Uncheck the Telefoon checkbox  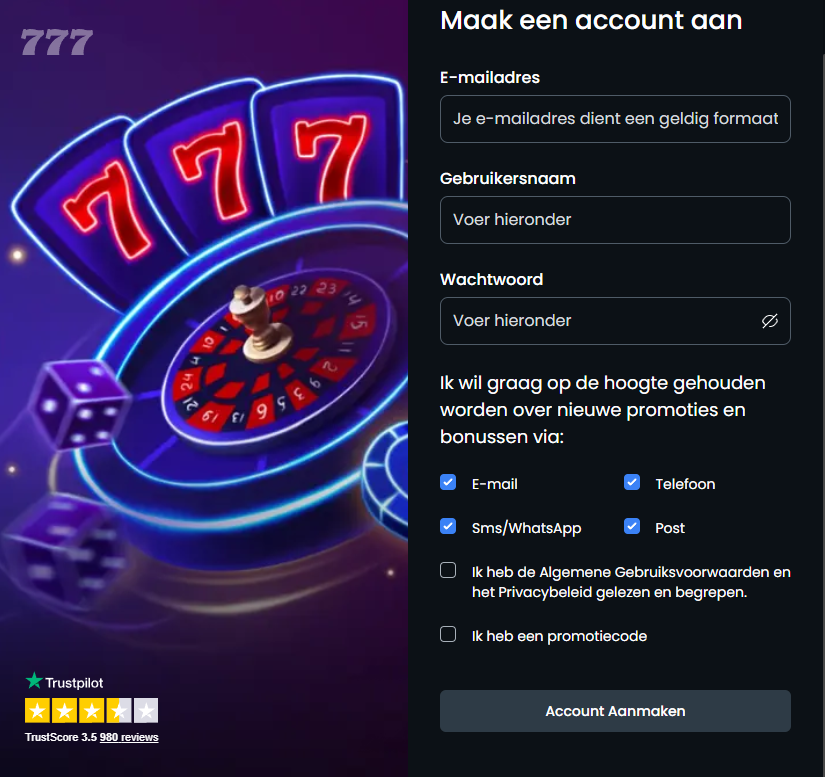[632, 482]
